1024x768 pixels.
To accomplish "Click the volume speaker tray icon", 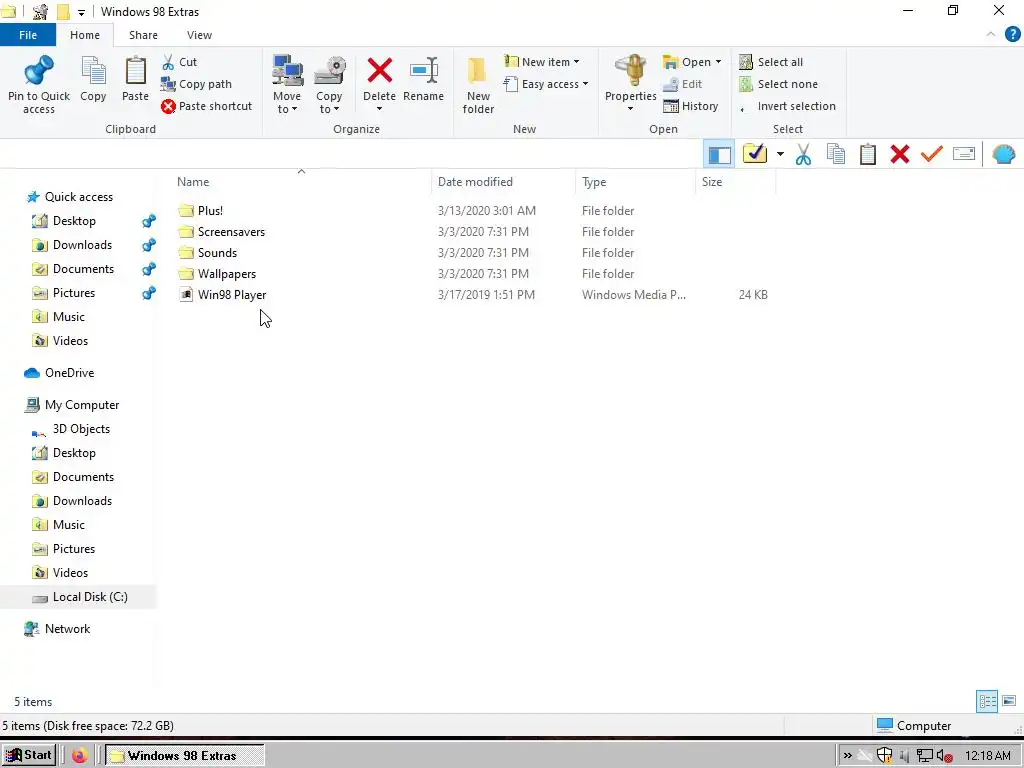I will click(944, 756).
